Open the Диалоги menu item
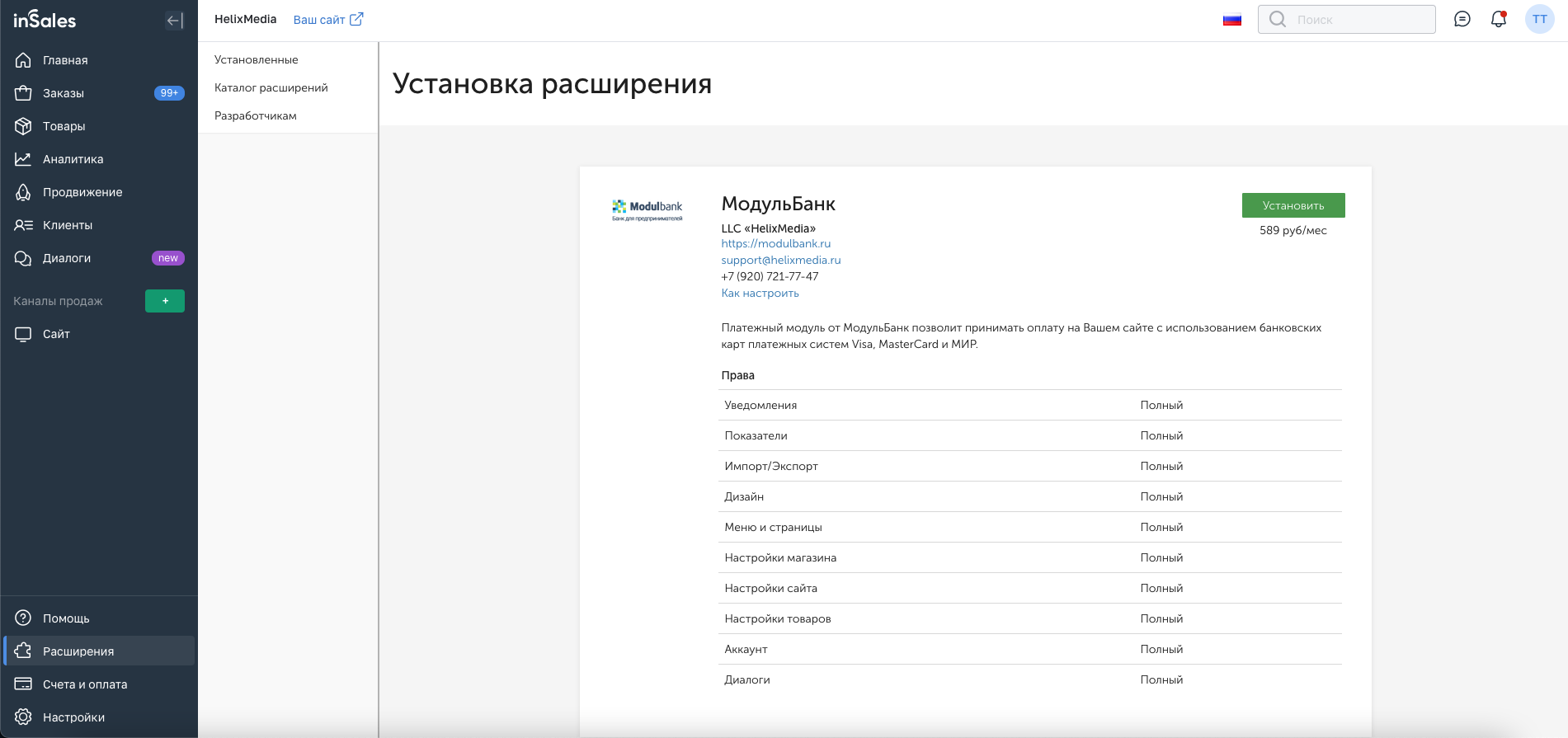The width and height of the screenshot is (1568, 738). coord(99,258)
